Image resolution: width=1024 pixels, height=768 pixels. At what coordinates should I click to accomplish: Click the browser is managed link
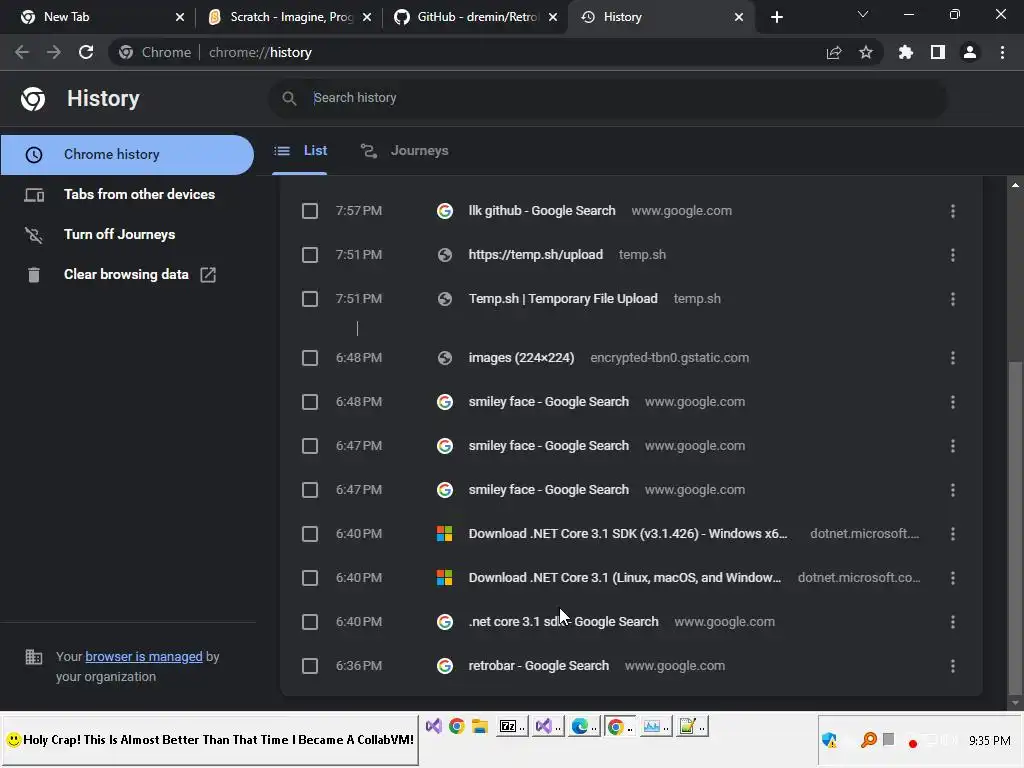coord(144,656)
